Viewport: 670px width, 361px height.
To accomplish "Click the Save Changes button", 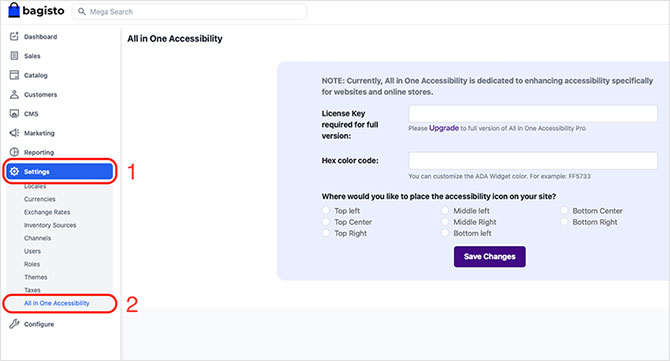I will coord(490,256).
